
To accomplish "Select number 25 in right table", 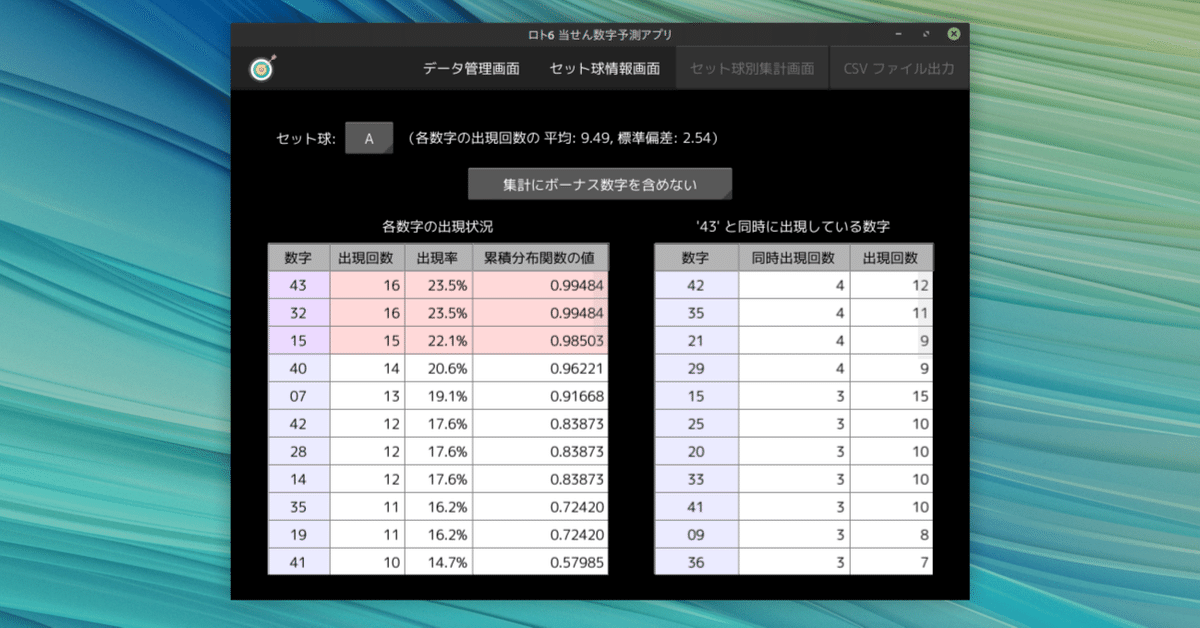I will click(x=696, y=424).
